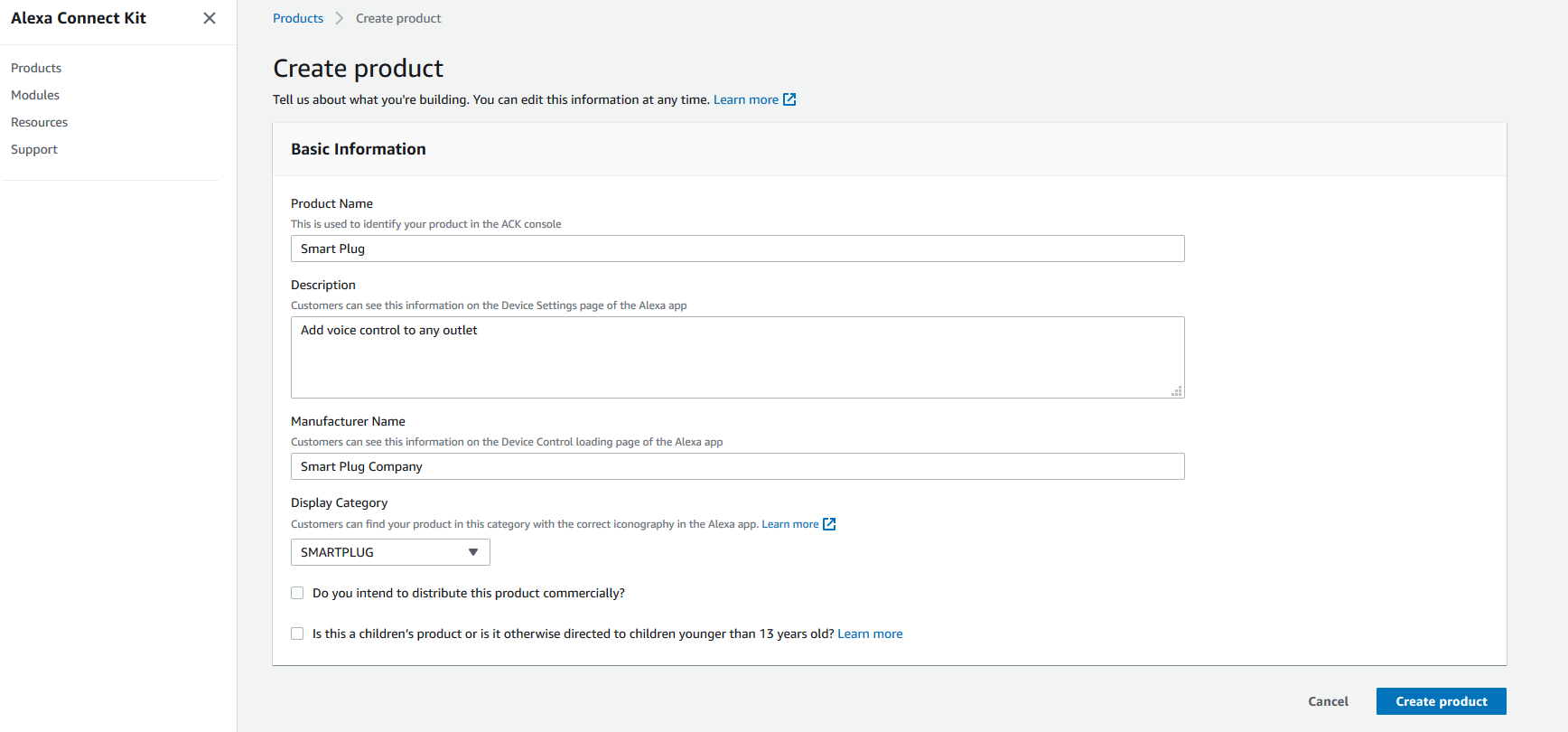
Task: Click the breadcrumb chevron separator
Action: [340, 18]
